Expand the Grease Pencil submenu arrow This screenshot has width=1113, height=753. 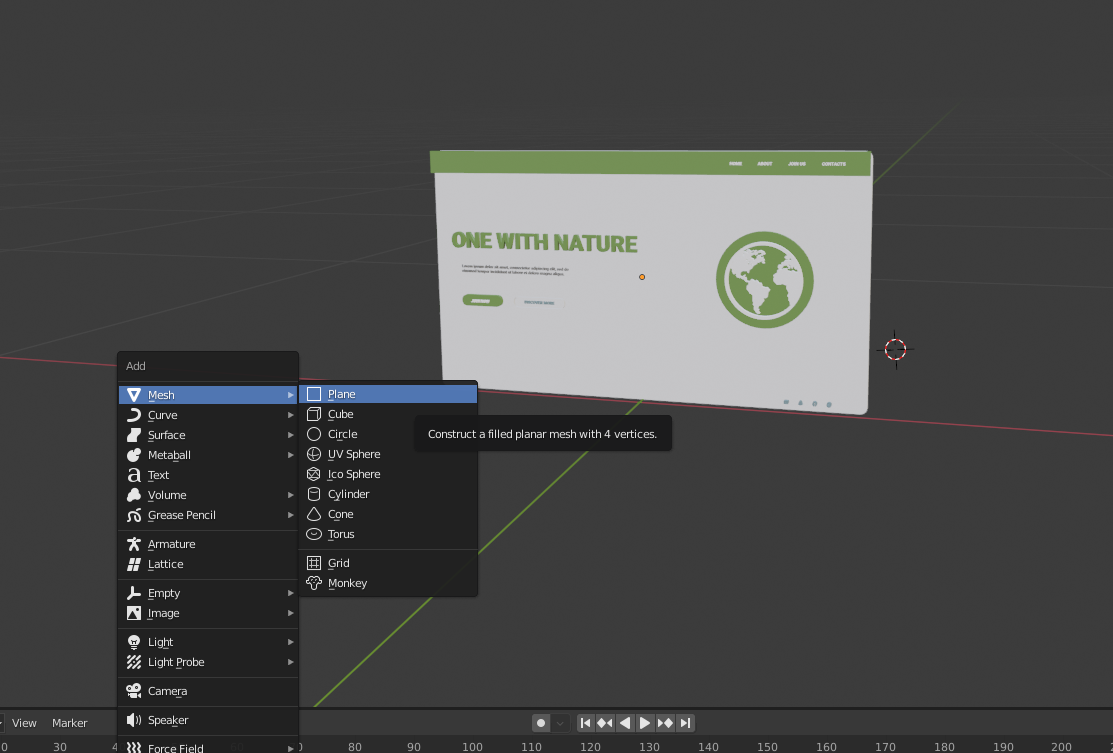click(290, 515)
